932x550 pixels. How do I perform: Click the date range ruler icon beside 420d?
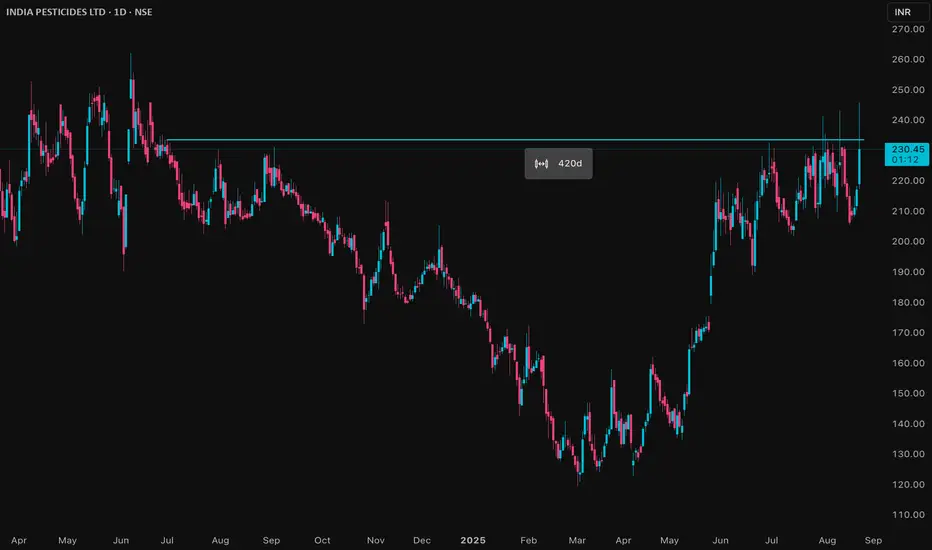pyautogui.click(x=541, y=164)
